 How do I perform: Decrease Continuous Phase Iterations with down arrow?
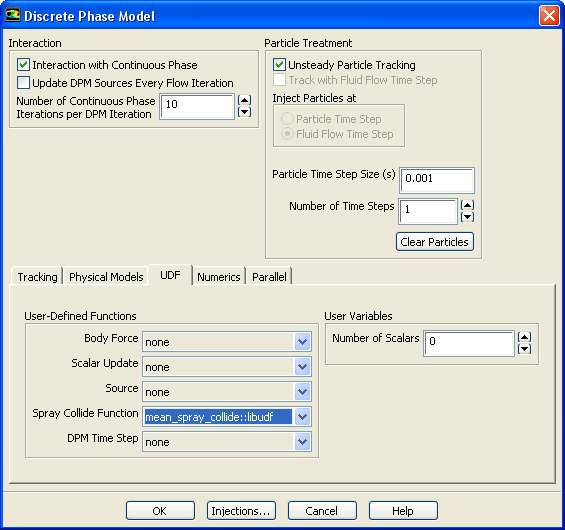tap(245, 112)
